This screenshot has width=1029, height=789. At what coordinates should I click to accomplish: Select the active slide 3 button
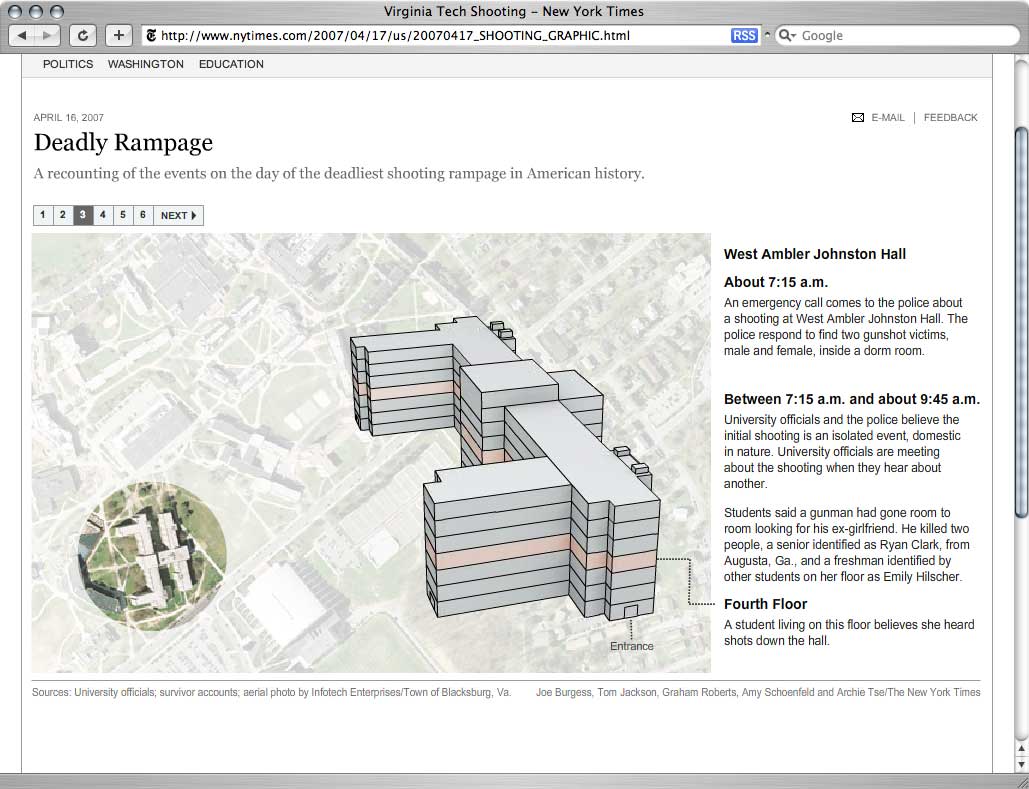pos(83,215)
